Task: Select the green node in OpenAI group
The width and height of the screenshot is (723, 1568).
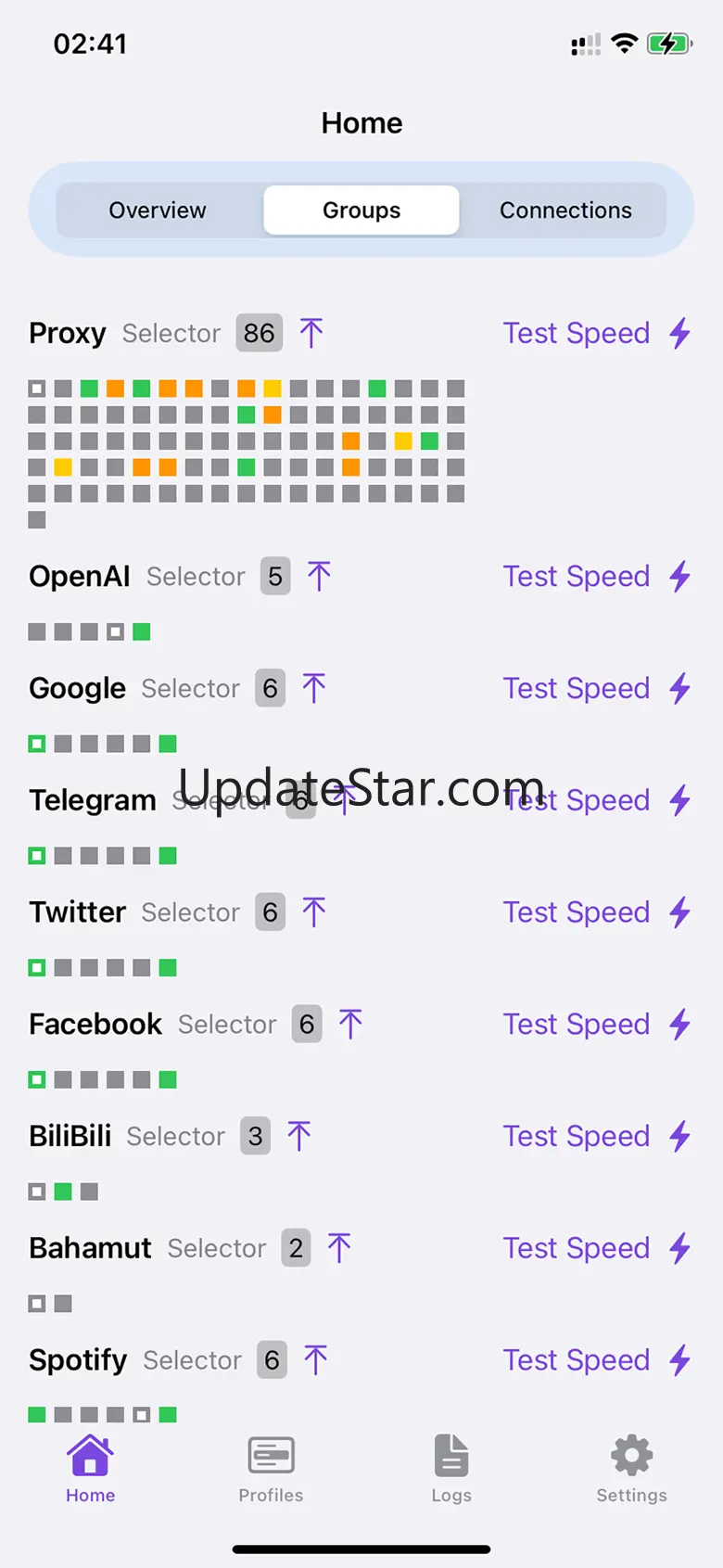Action: 142,632
